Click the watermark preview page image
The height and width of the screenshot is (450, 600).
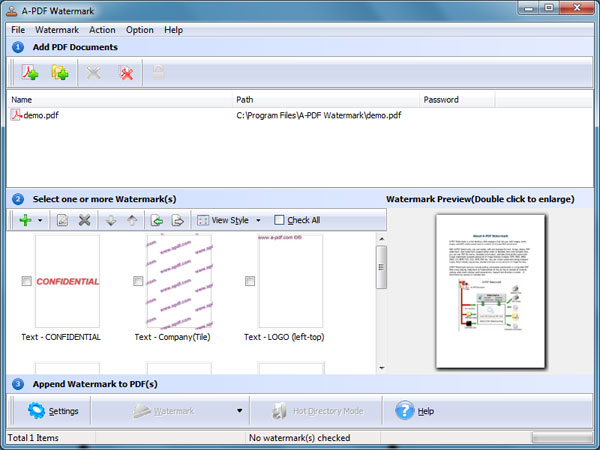click(x=490, y=292)
